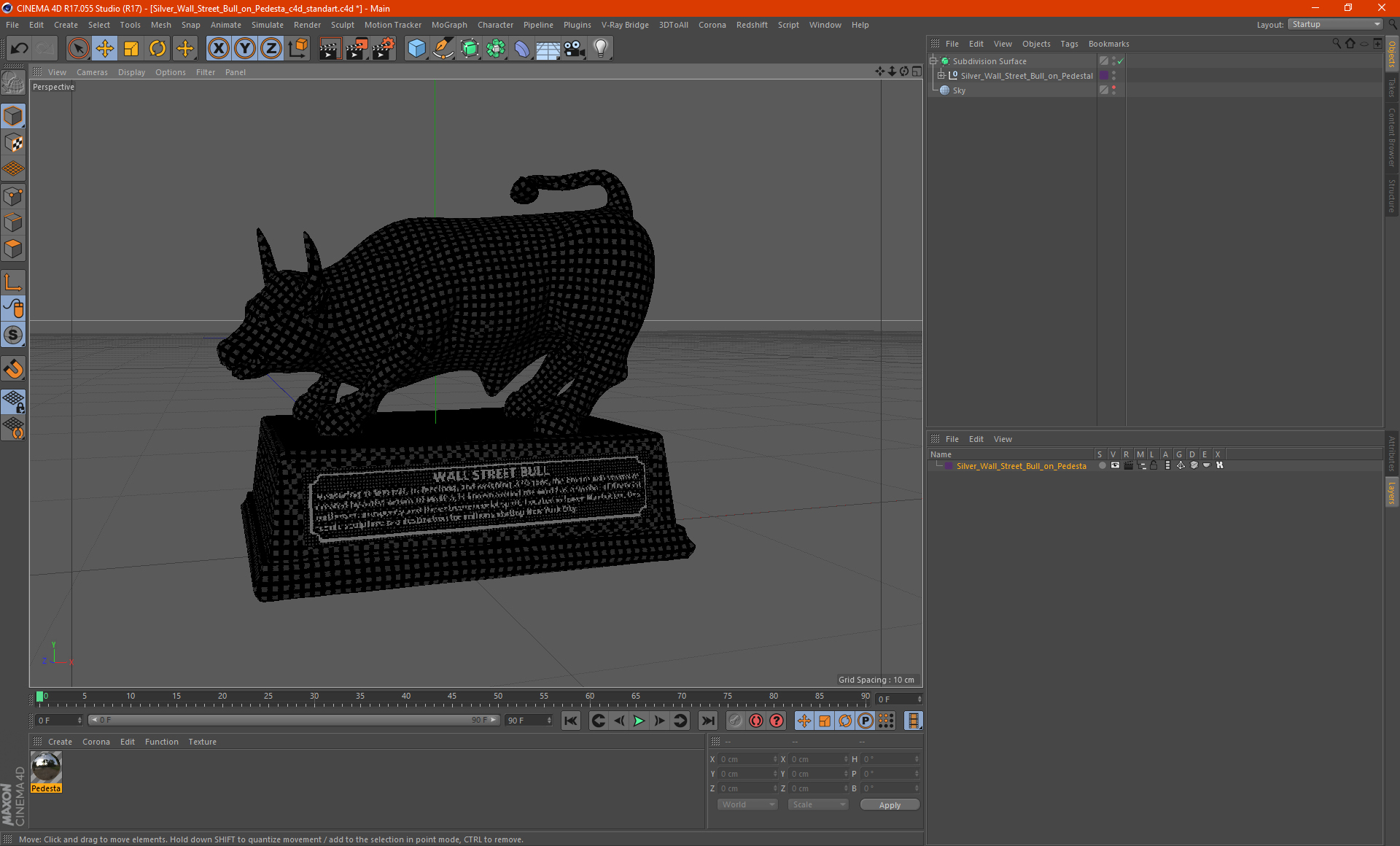This screenshot has height=846, width=1400.
Task: Open the MoGraph menu
Action: (x=449, y=25)
